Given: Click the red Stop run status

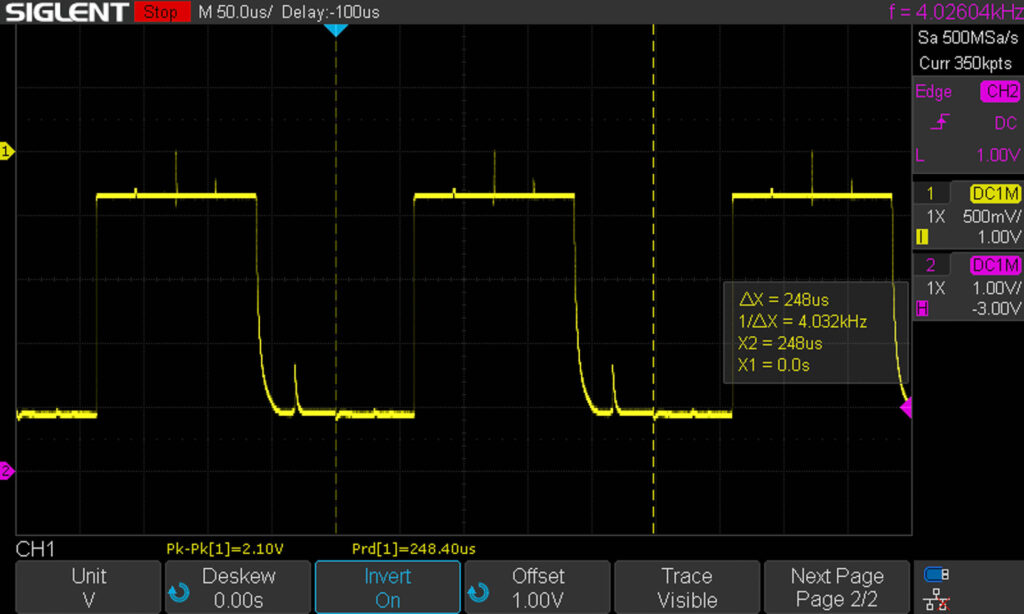Looking at the screenshot, I should pos(161,12).
